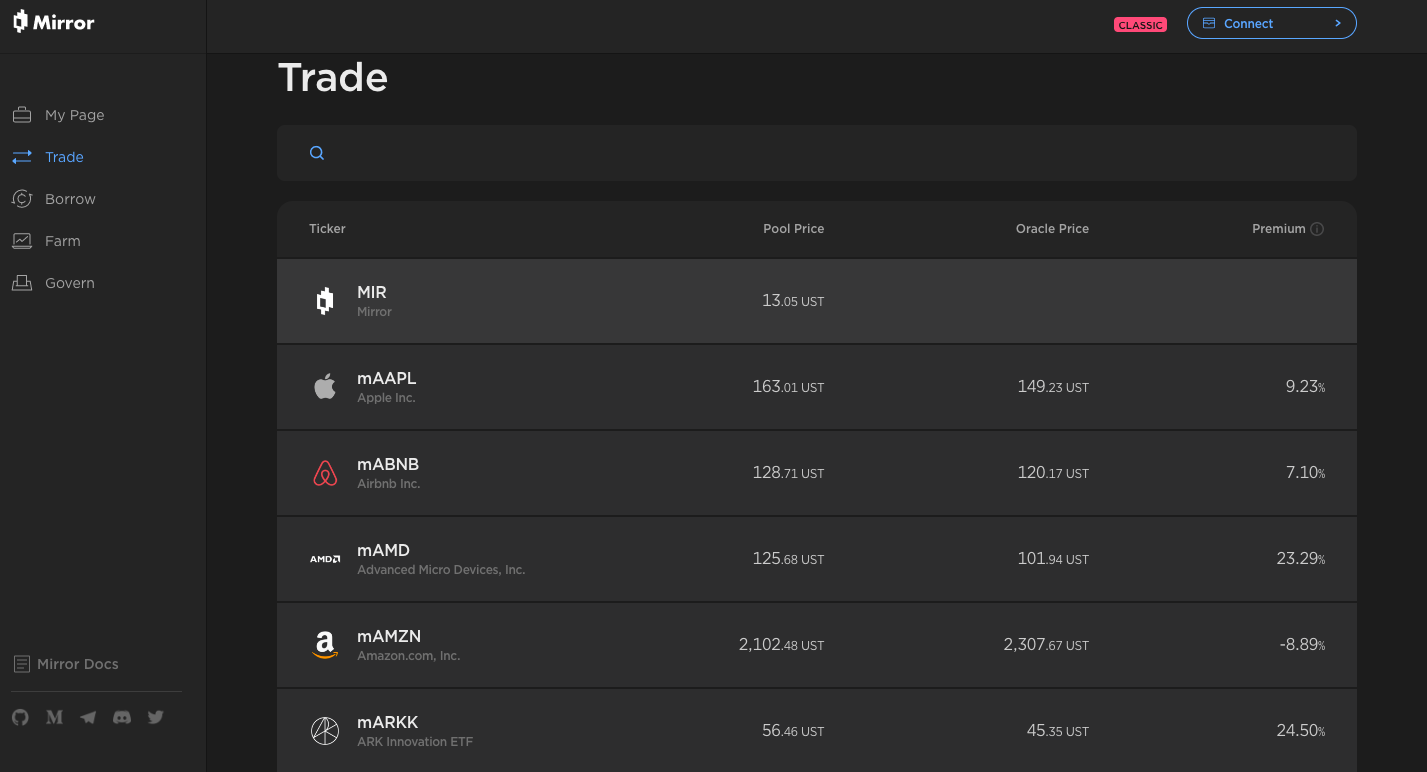This screenshot has width=1427, height=772.
Task: Click the Apple logo for mAAPL
Action: pyautogui.click(x=325, y=387)
